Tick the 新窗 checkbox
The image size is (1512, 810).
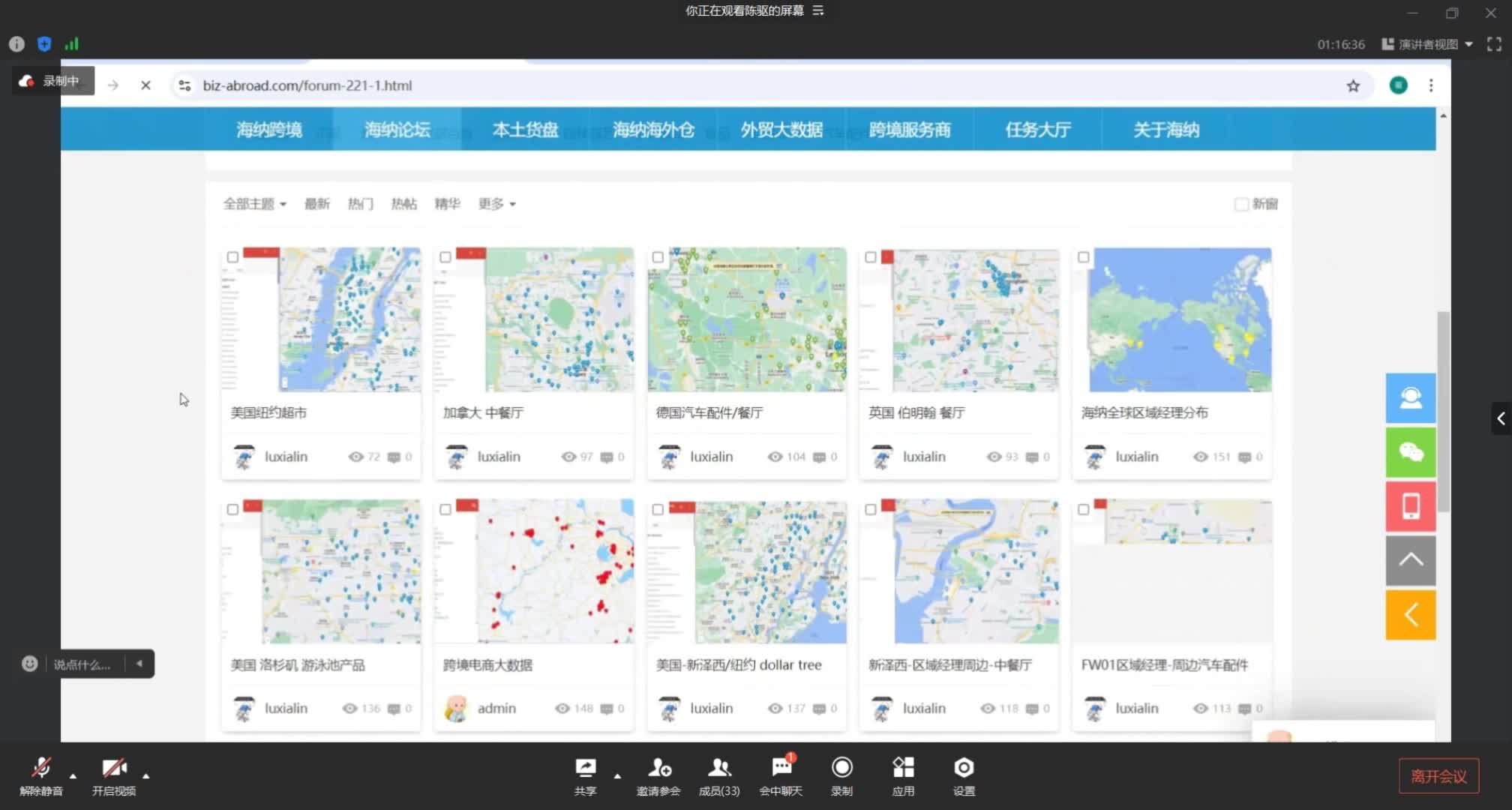coord(1240,204)
